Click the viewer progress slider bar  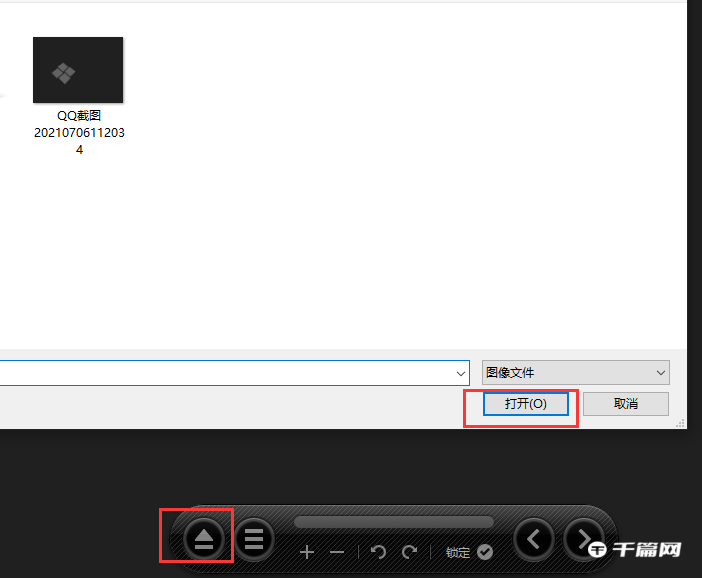(x=393, y=522)
